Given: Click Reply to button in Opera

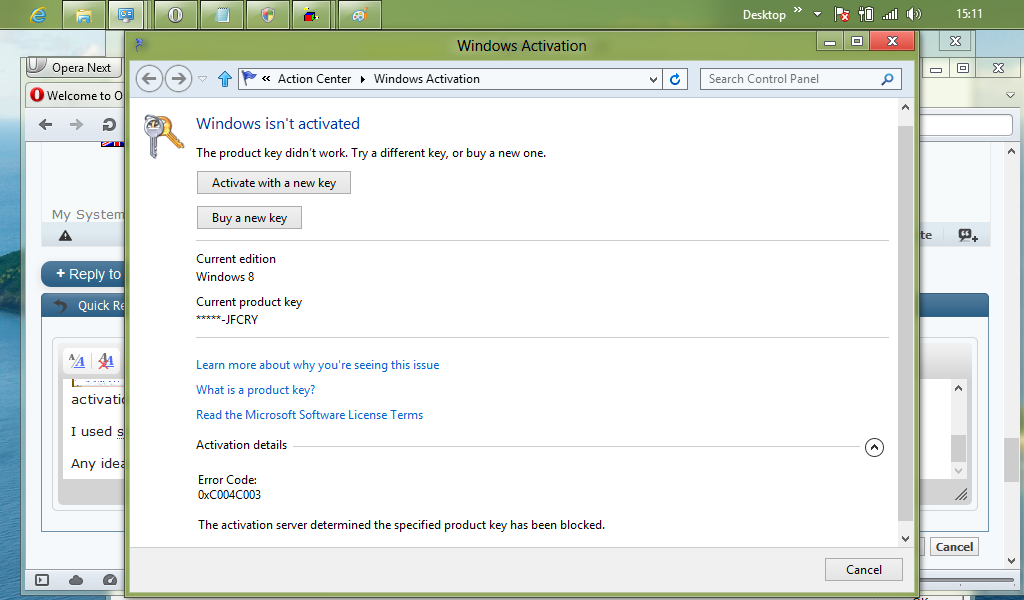Looking at the screenshot, I should coord(84,274).
